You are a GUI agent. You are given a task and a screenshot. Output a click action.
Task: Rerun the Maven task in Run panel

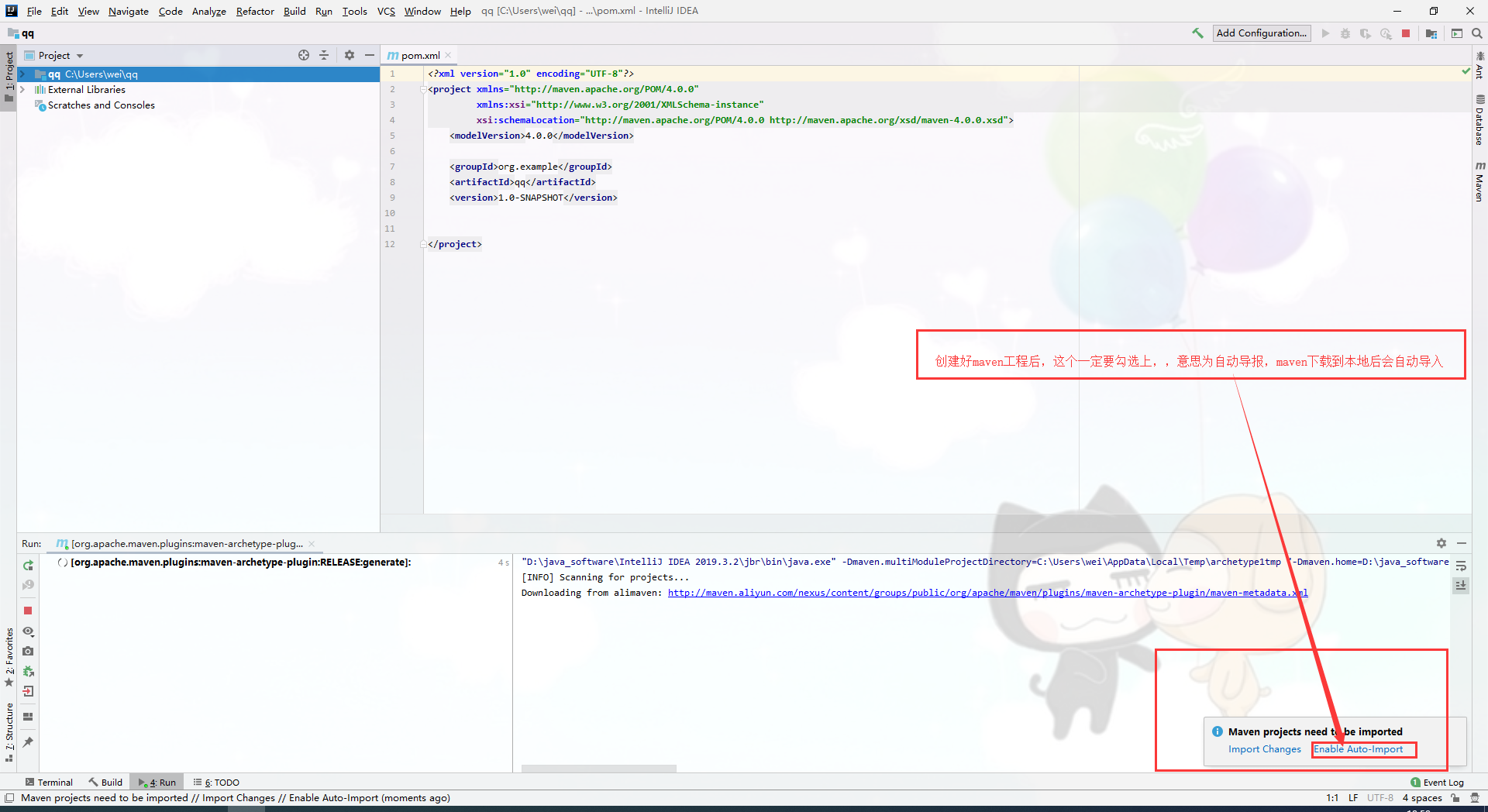pyautogui.click(x=28, y=566)
